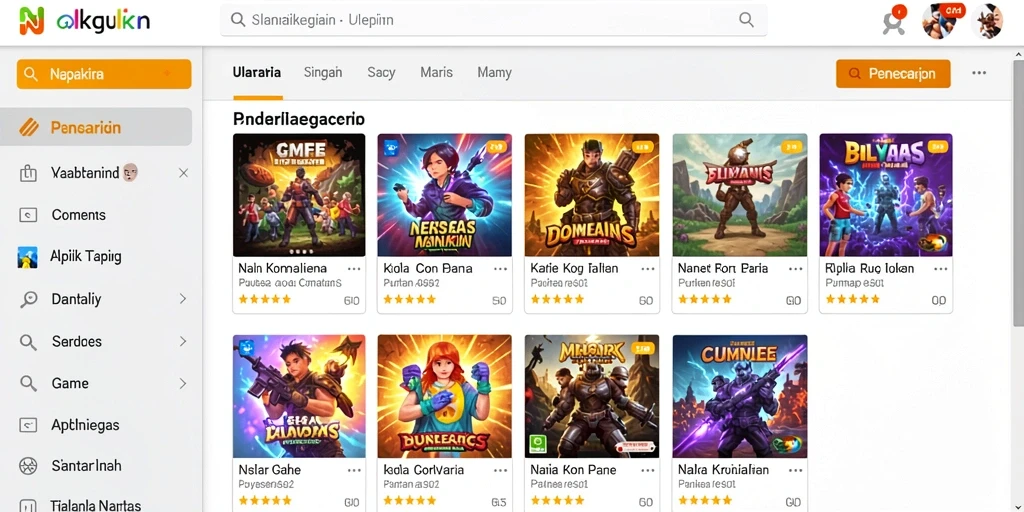
Task: Click the search magnifier at search bar's right end
Action: coord(746,20)
